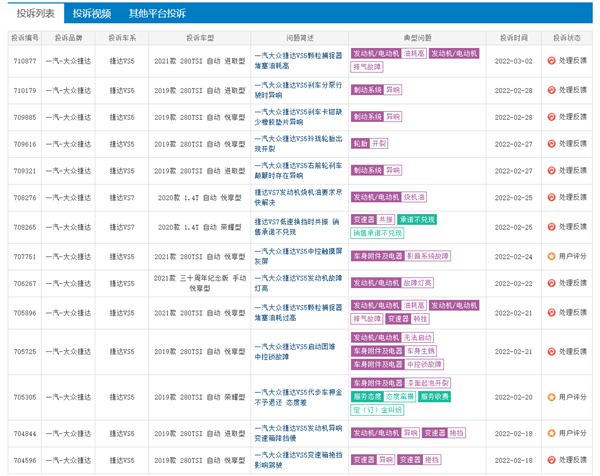Click the 轮胎 开裂 tag

click(x=369, y=143)
